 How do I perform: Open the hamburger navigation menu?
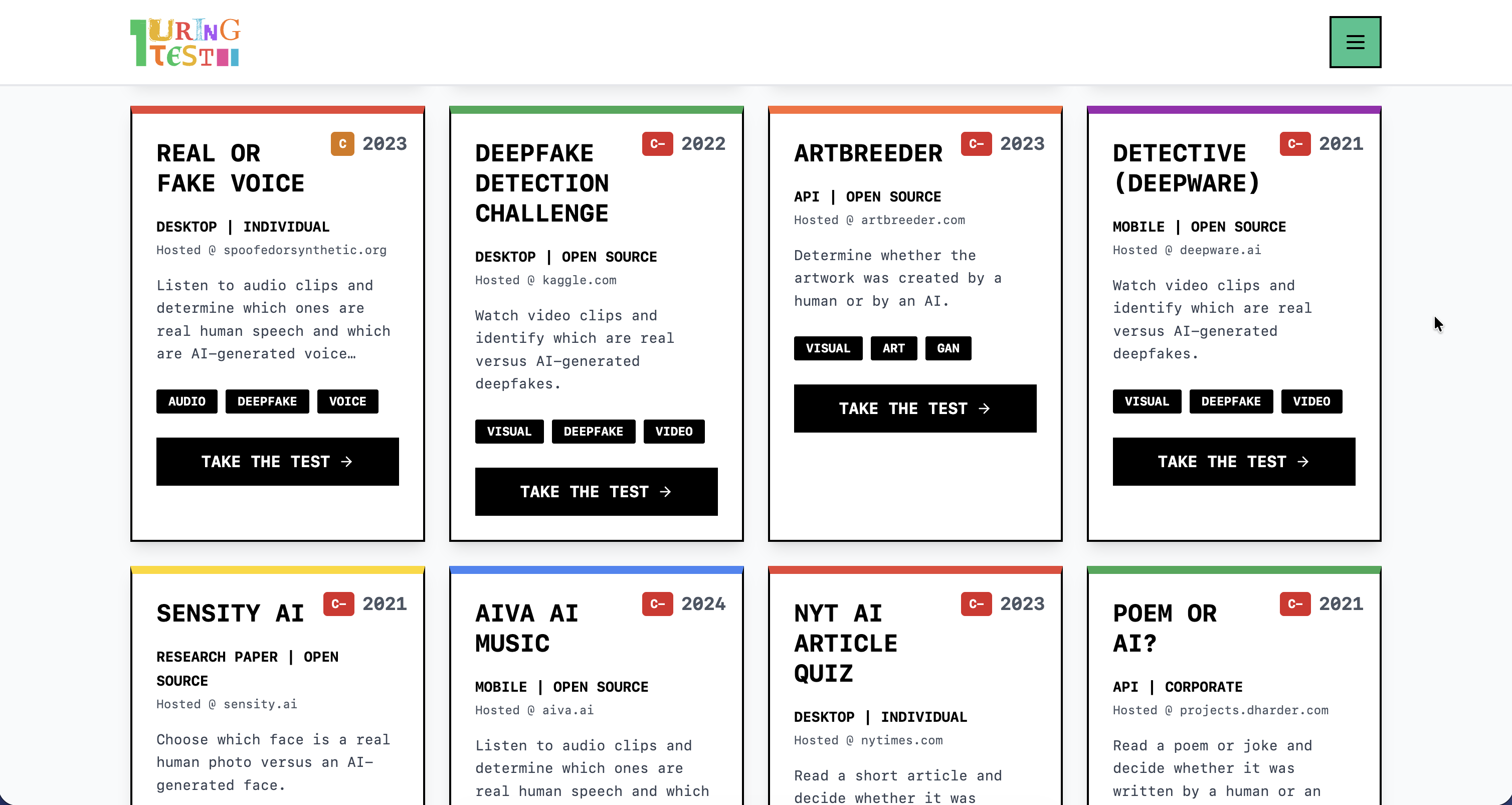coord(1355,42)
